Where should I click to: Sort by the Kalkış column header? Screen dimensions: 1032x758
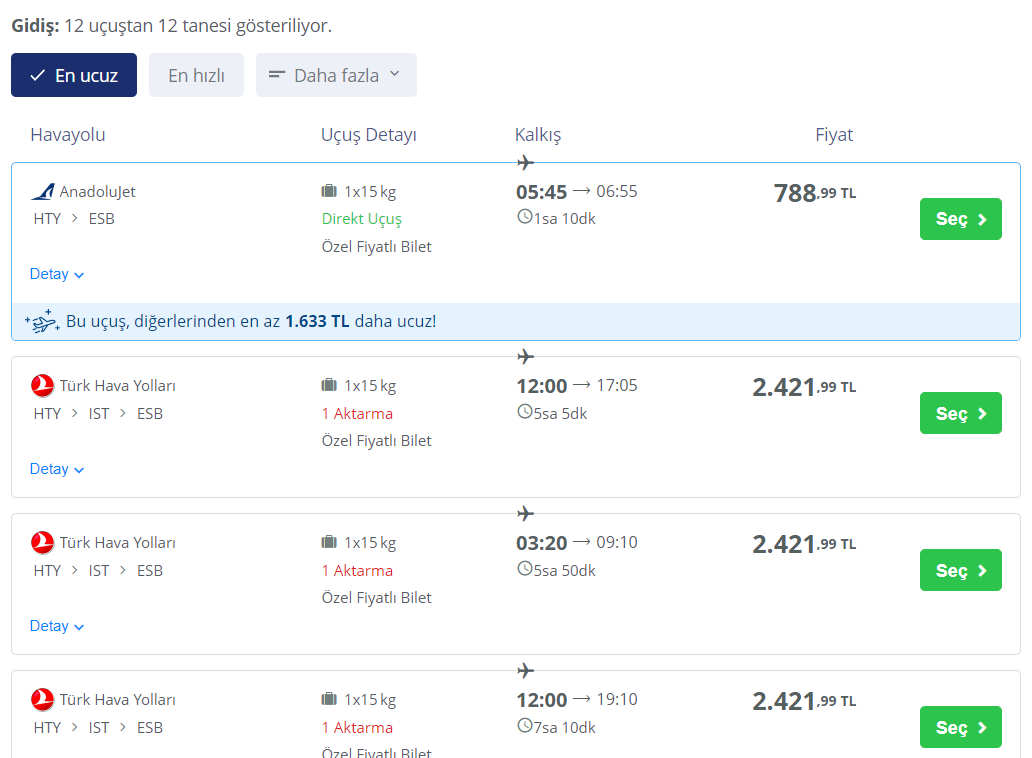pyautogui.click(x=538, y=135)
